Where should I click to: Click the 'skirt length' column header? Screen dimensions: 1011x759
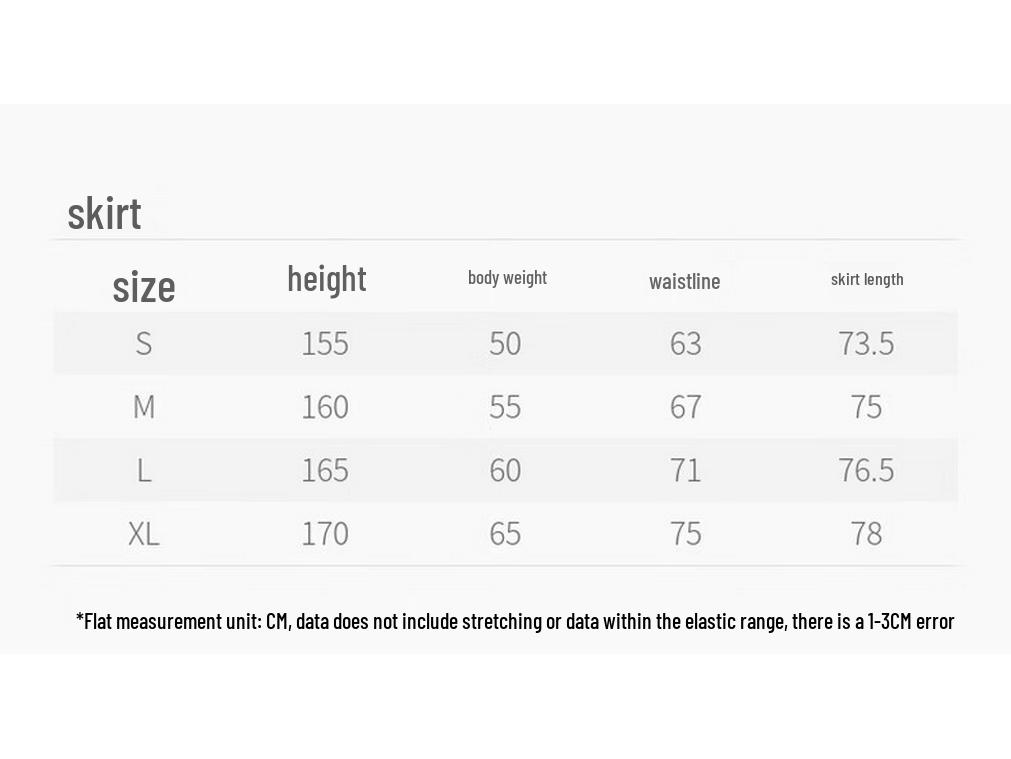point(867,279)
